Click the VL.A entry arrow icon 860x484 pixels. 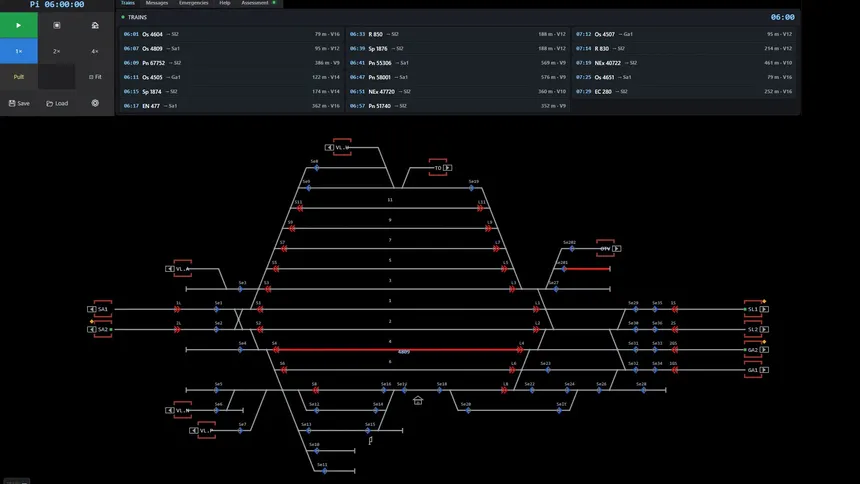(x=169, y=269)
